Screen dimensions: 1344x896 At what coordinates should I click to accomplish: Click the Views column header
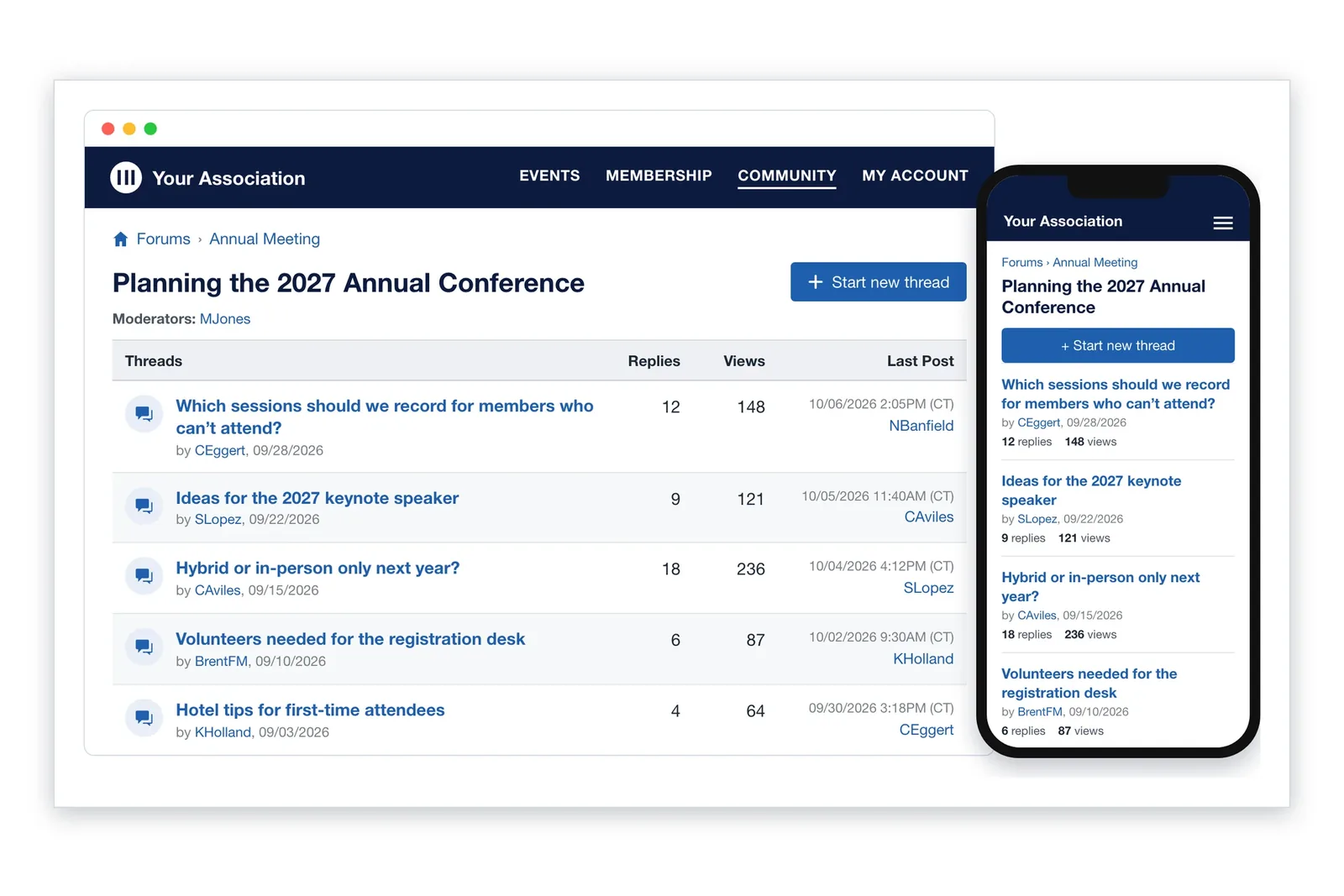pos(744,361)
